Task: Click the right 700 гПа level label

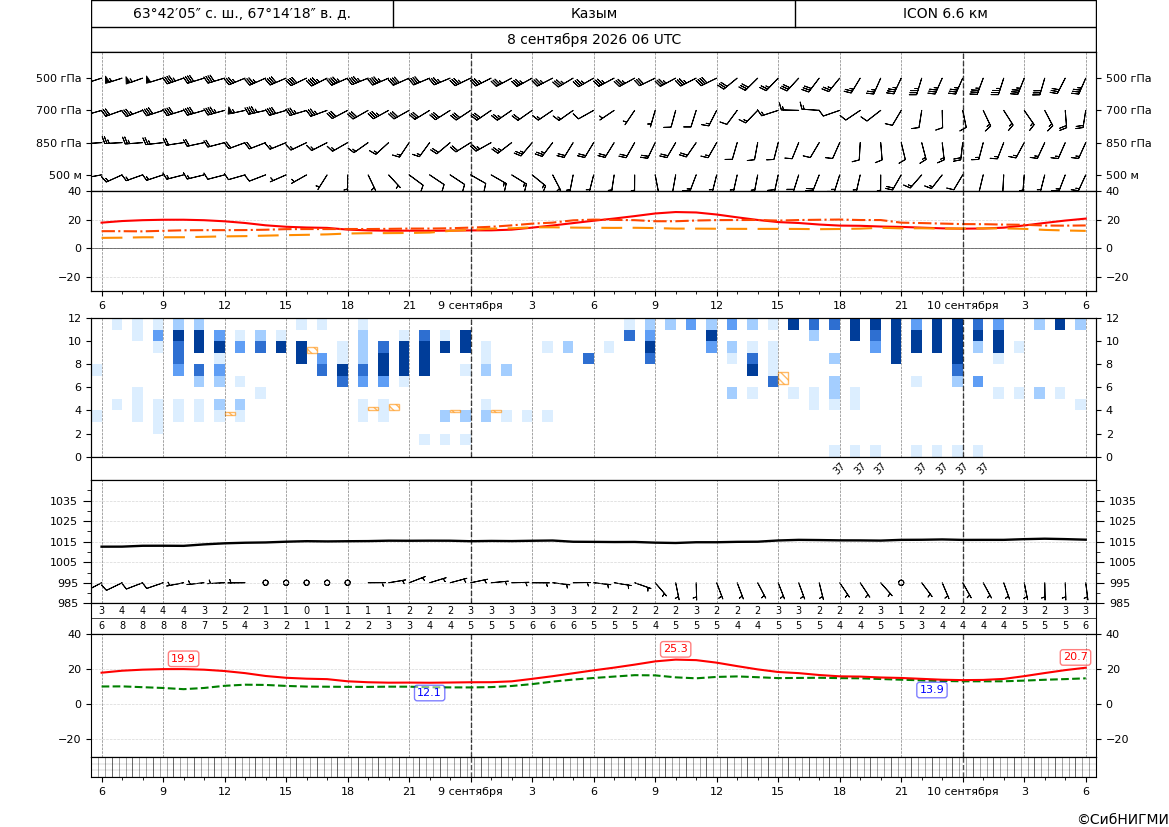Action: point(1128,110)
